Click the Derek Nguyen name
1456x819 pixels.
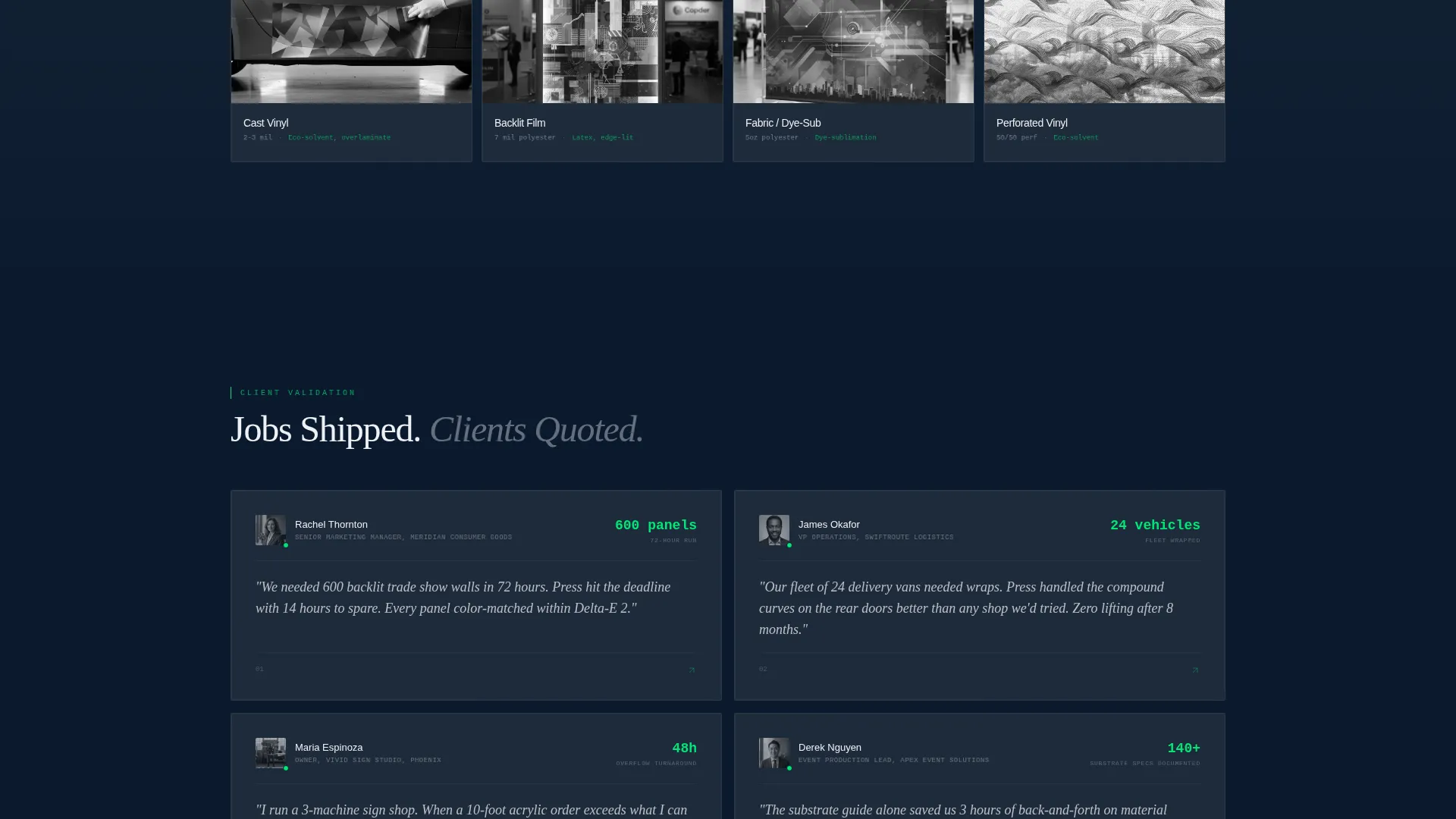[x=830, y=748]
